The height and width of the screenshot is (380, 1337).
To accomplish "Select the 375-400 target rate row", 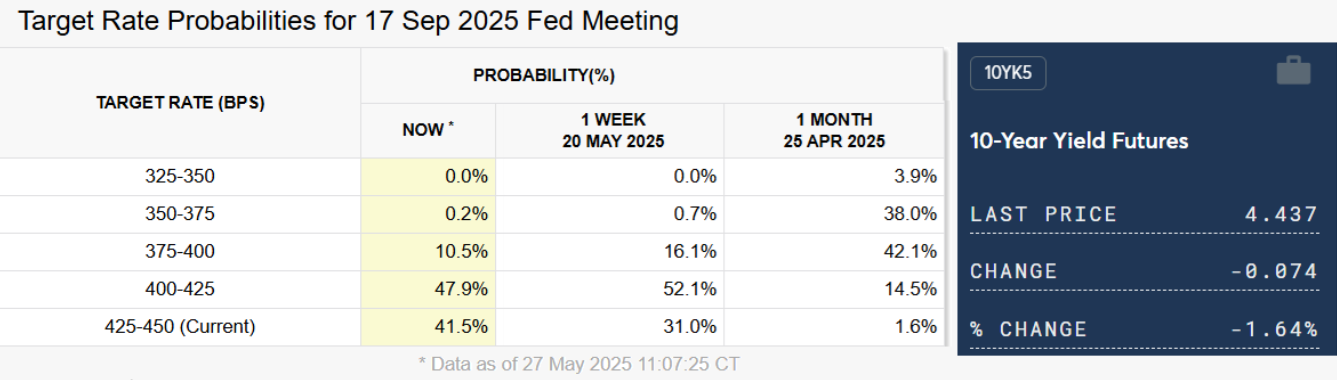I will [472, 251].
